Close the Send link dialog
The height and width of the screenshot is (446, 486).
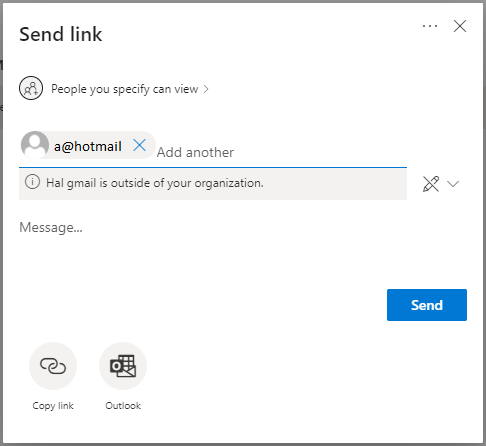[x=460, y=26]
